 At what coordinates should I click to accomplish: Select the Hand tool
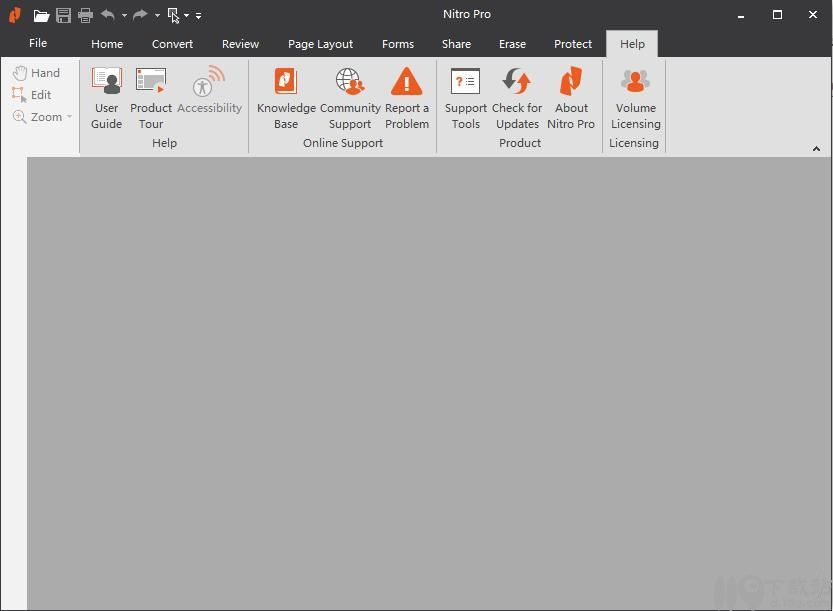click(36, 73)
